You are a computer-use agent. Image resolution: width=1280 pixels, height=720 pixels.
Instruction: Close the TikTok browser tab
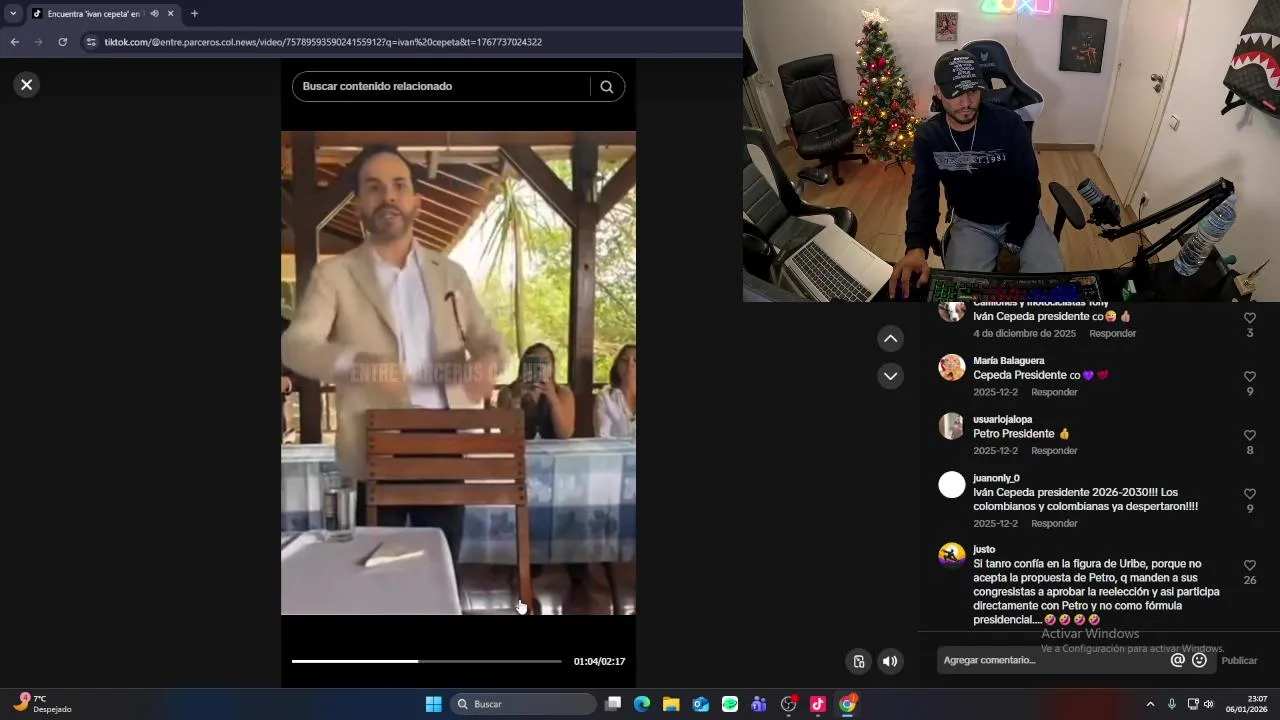(x=170, y=13)
